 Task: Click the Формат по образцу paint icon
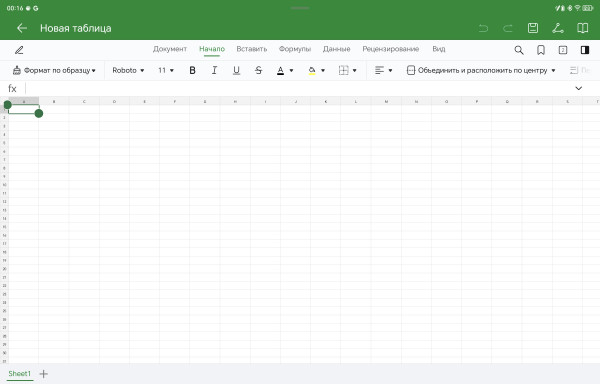click(16, 70)
